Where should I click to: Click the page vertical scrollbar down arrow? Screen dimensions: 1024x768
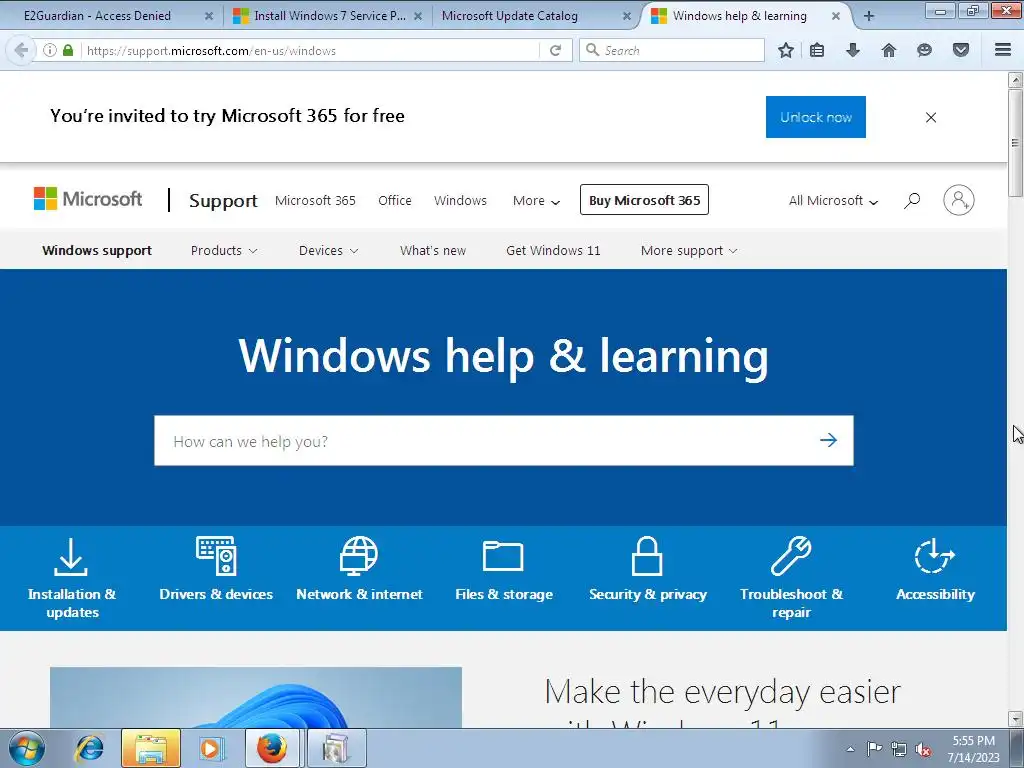(1015, 719)
